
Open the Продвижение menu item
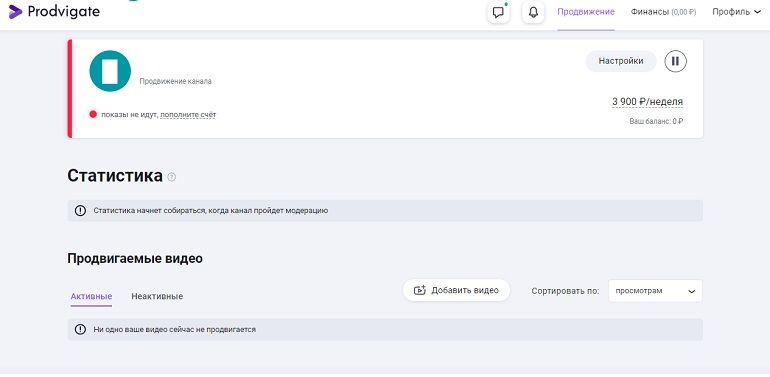pos(585,12)
